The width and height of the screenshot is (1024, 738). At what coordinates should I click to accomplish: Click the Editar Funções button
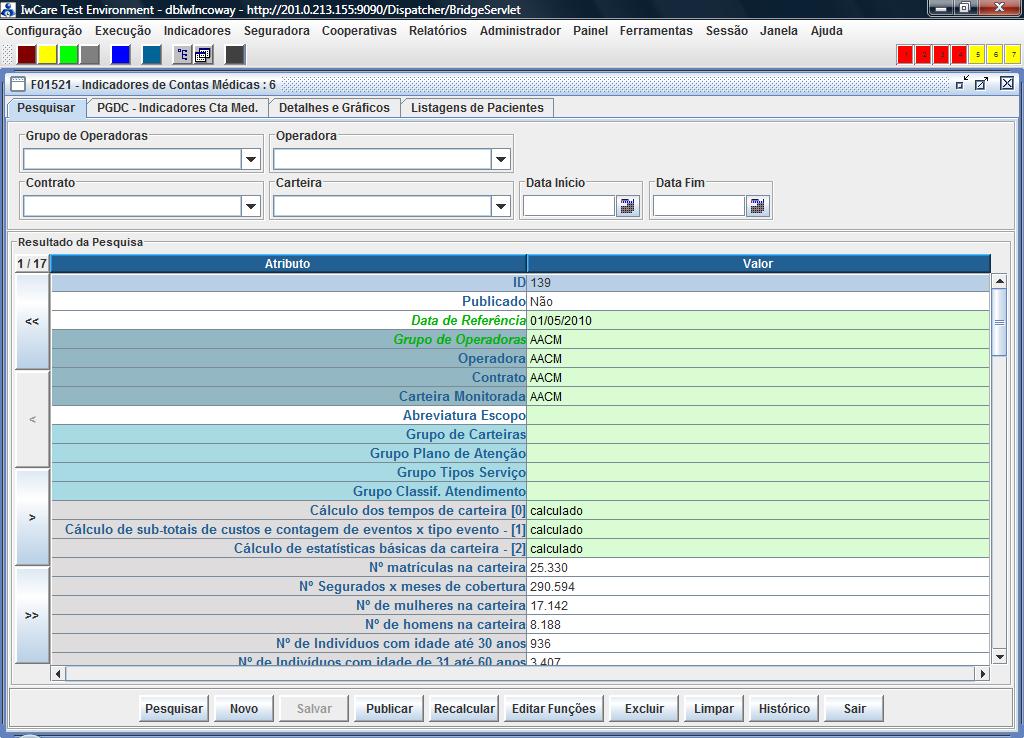tap(553, 708)
